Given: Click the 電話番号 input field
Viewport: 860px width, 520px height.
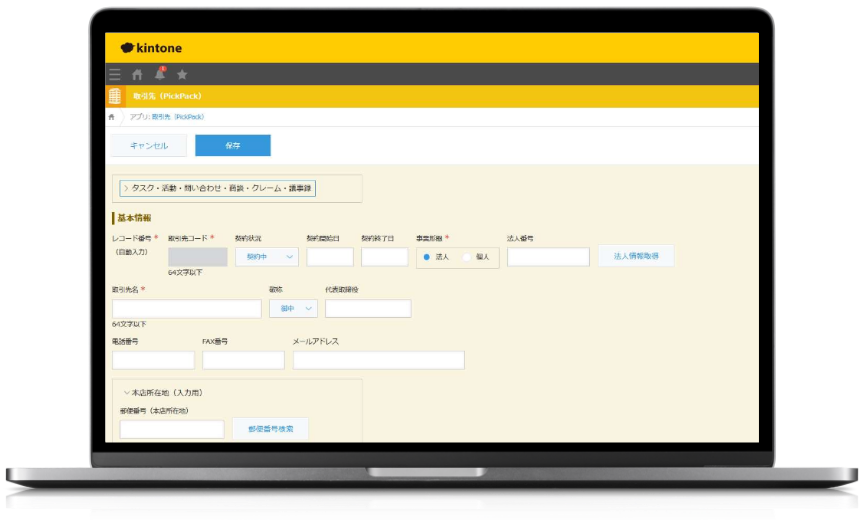Looking at the screenshot, I should pyautogui.click(x=154, y=360).
